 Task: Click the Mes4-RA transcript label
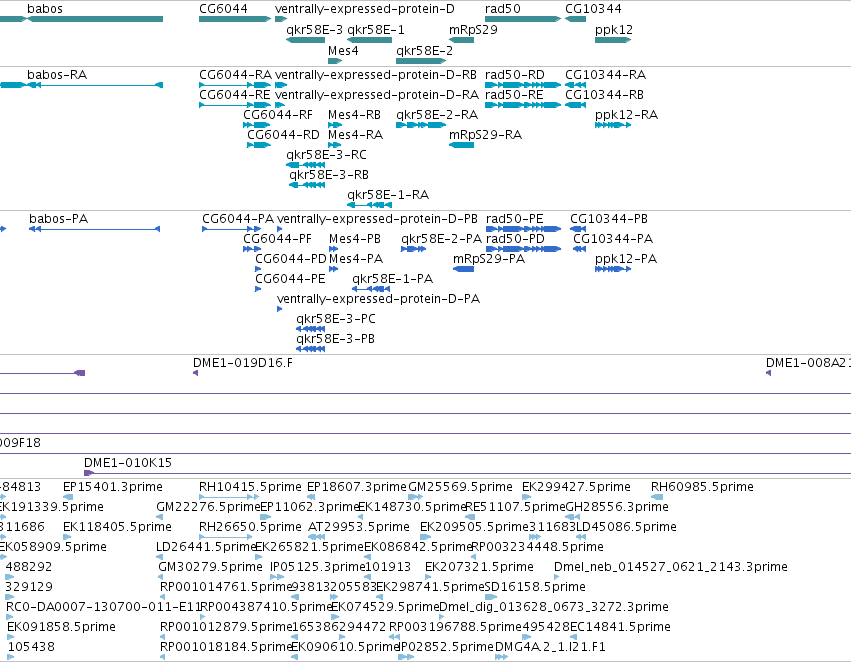[355, 135]
